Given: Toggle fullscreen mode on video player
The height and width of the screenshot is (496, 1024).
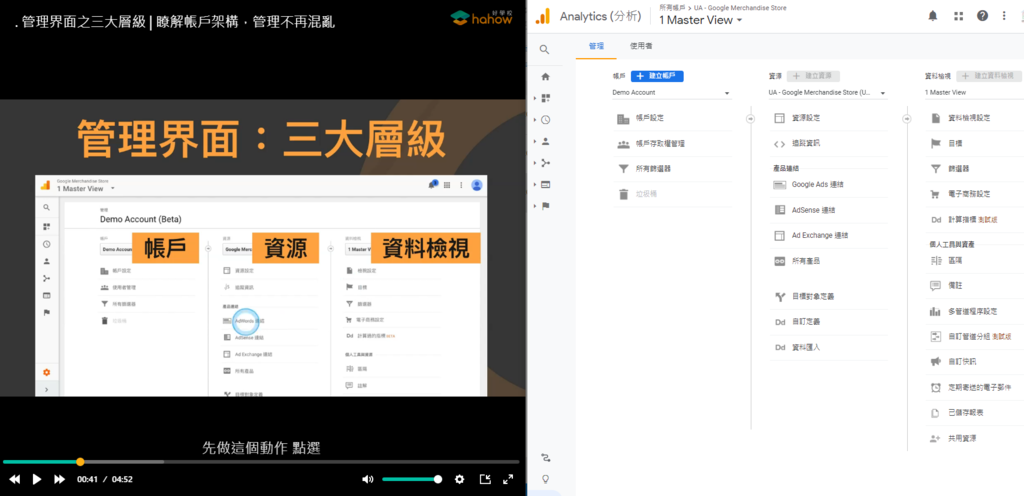Looking at the screenshot, I should 508,479.
